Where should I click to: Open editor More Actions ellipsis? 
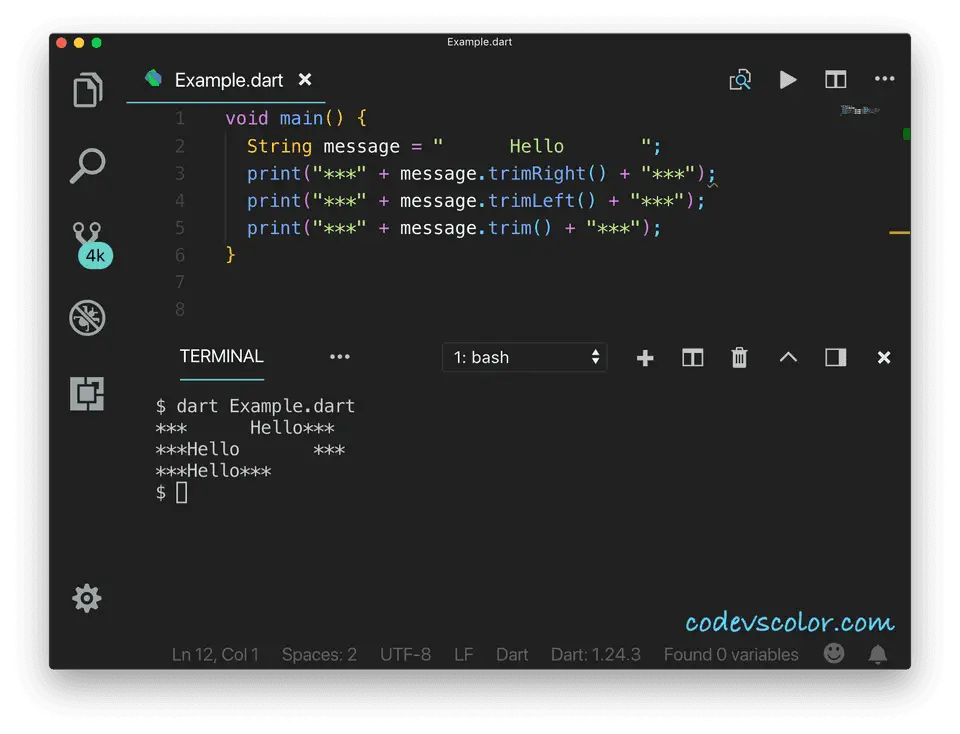[884, 79]
